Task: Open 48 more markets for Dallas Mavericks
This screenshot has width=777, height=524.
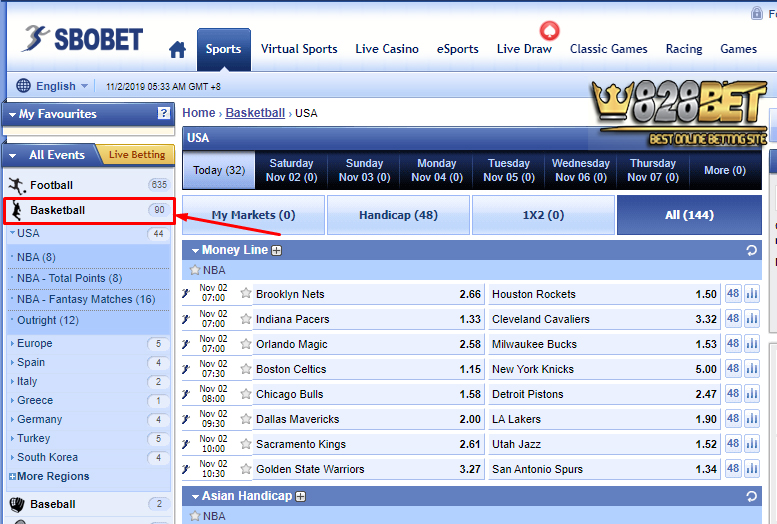Action: 733,419
